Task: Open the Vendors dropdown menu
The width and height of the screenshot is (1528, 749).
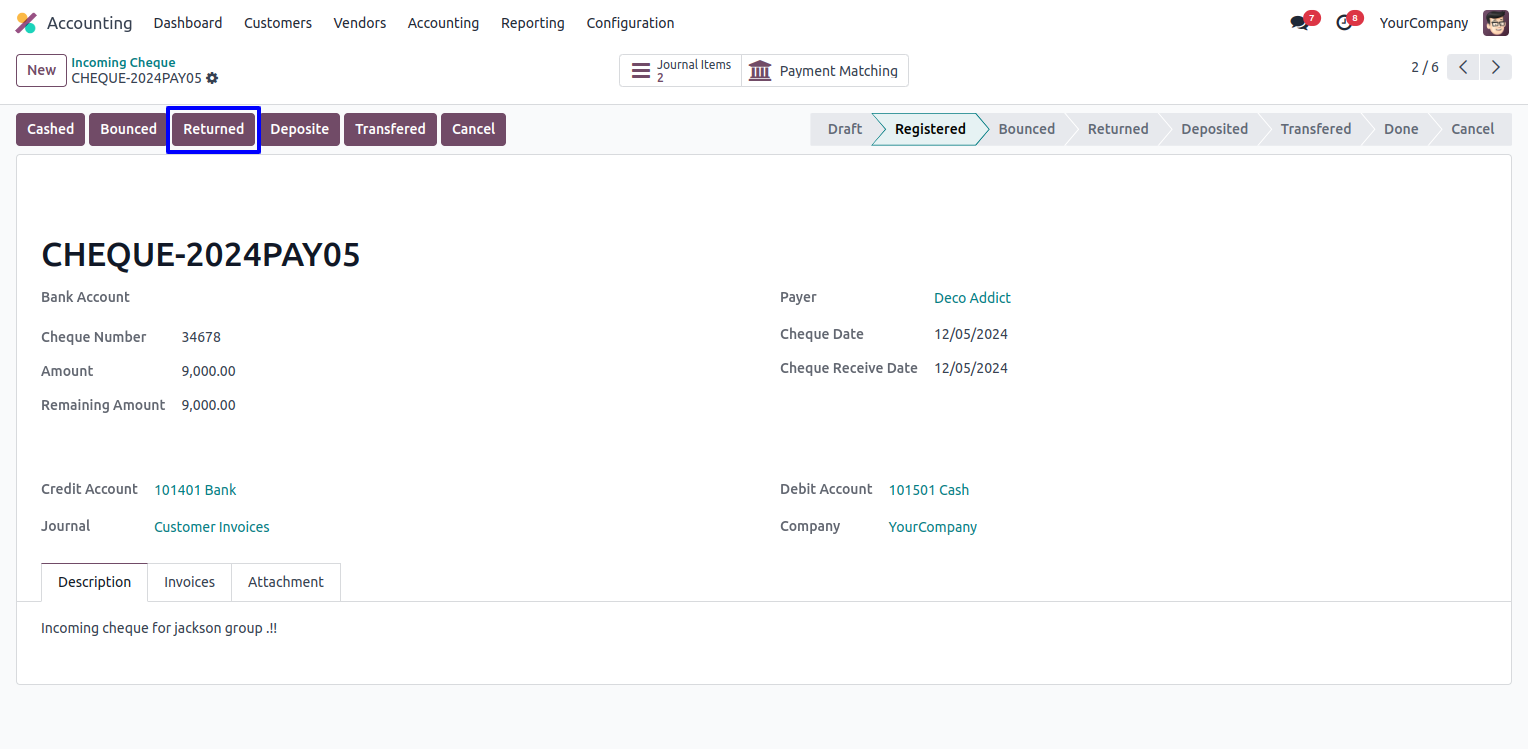Action: tap(359, 23)
